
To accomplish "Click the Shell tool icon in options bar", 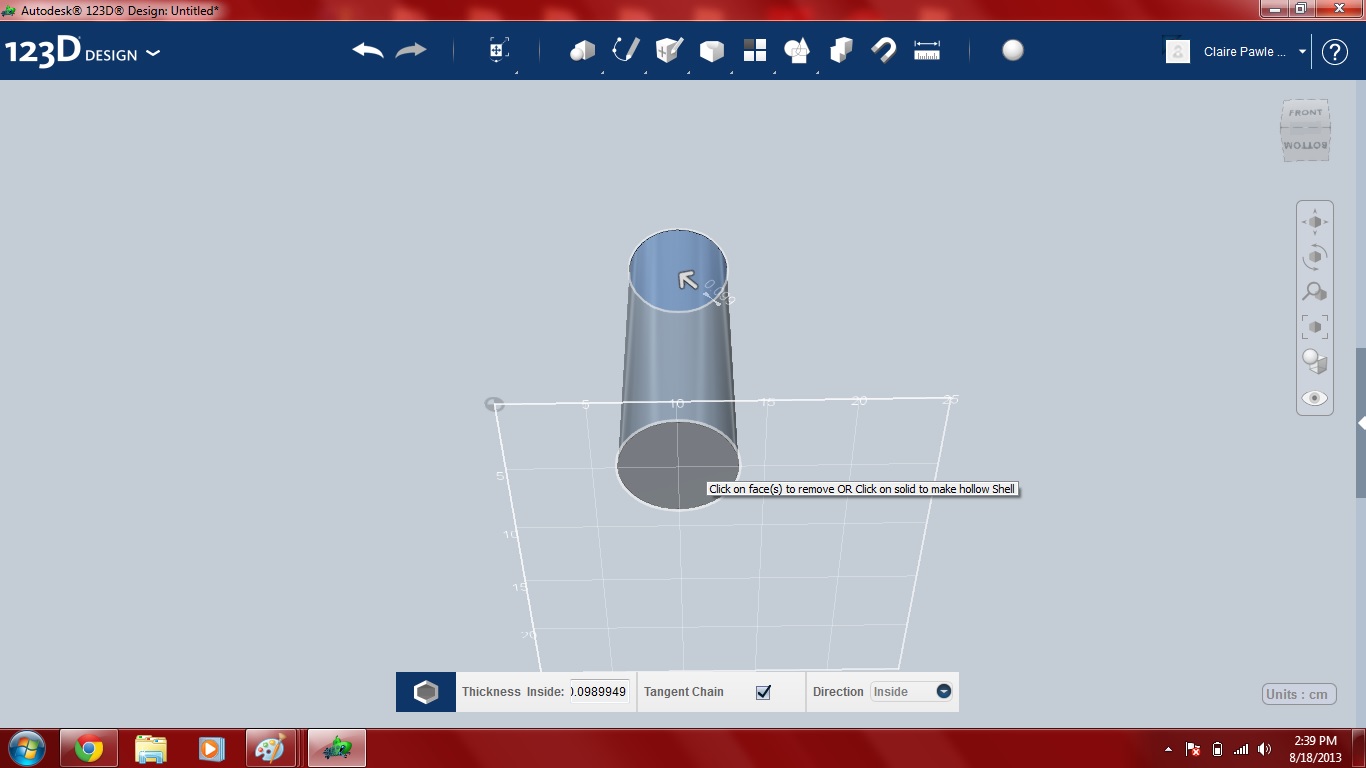I will pyautogui.click(x=426, y=692).
